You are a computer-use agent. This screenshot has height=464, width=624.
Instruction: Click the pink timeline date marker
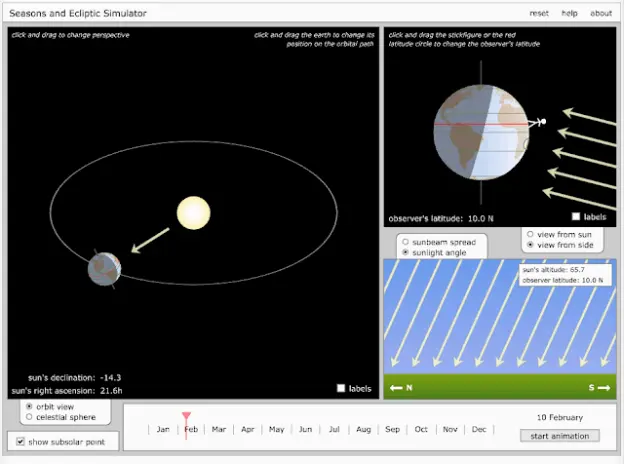[186, 418]
